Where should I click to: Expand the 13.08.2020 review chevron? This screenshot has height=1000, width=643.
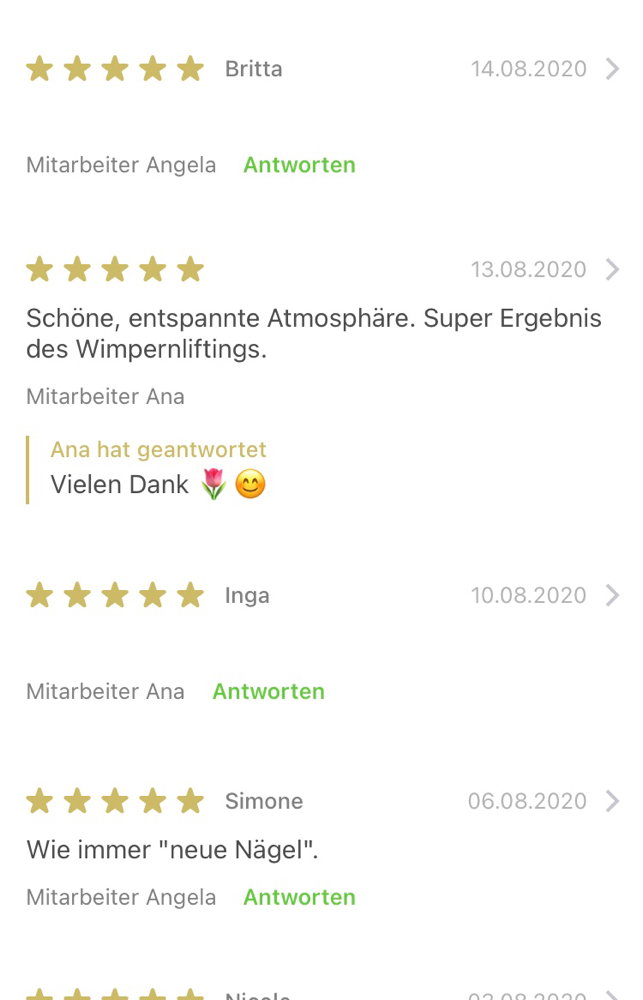coord(612,270)
